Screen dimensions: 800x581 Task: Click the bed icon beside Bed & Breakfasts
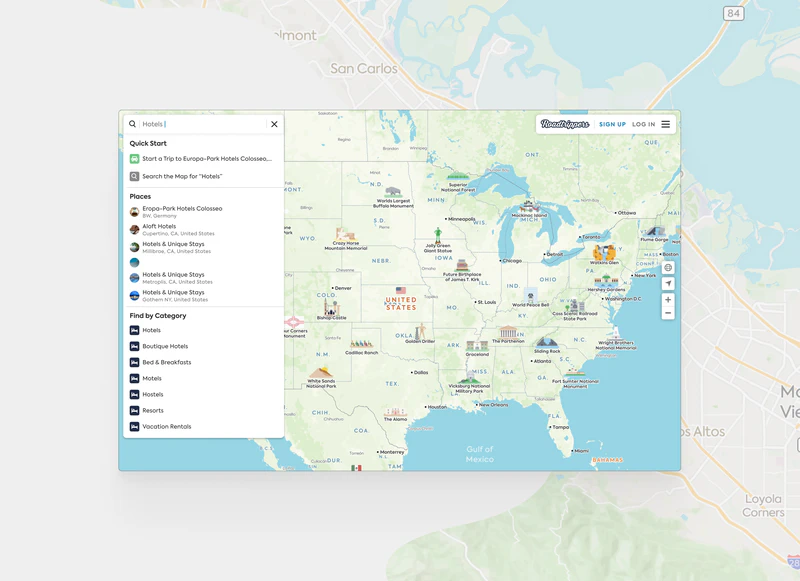coord(134,362)
